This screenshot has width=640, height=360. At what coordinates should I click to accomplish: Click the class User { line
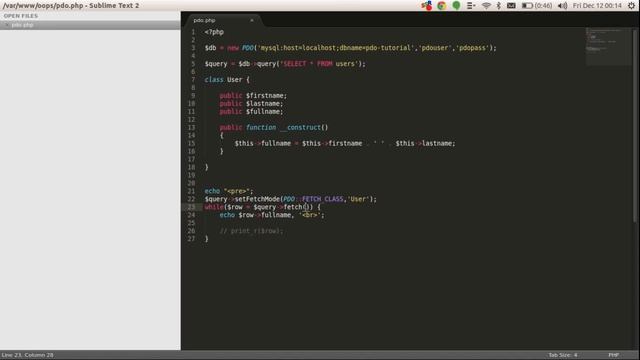tap(227, 80)
